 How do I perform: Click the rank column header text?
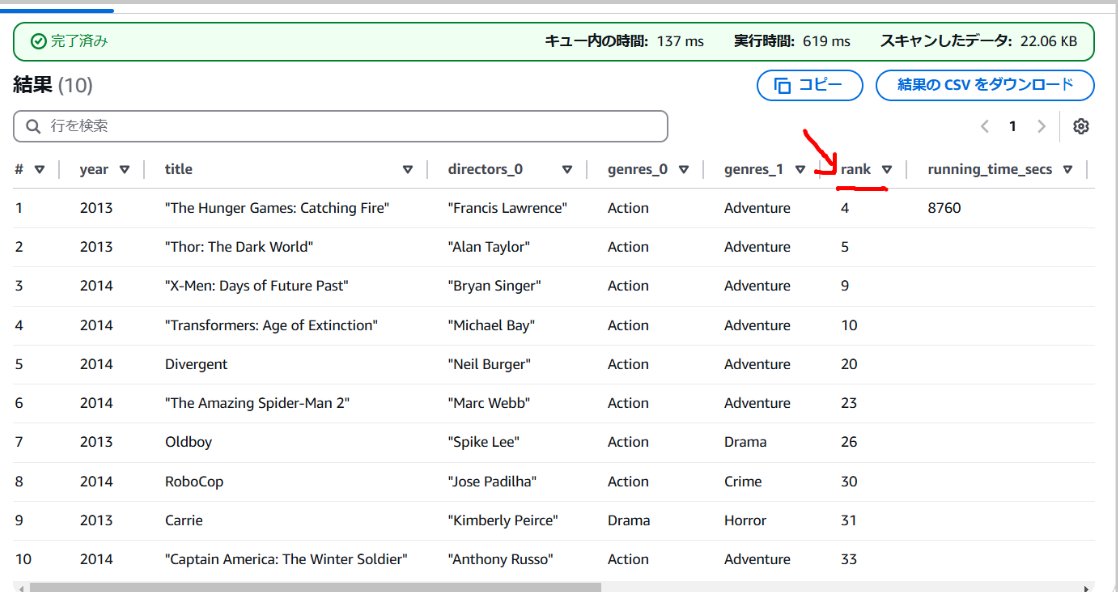(856, 170)
